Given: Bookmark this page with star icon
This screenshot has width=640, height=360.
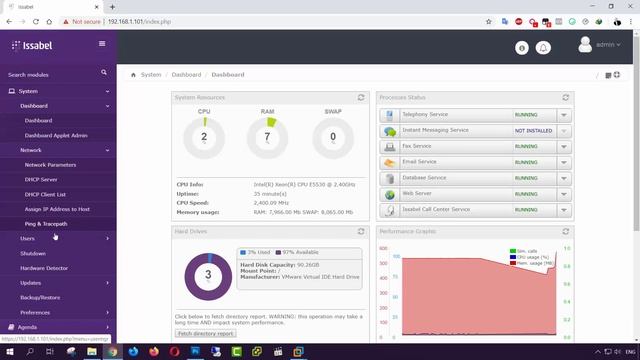Looking at the screenshot, I should point(489,22).
